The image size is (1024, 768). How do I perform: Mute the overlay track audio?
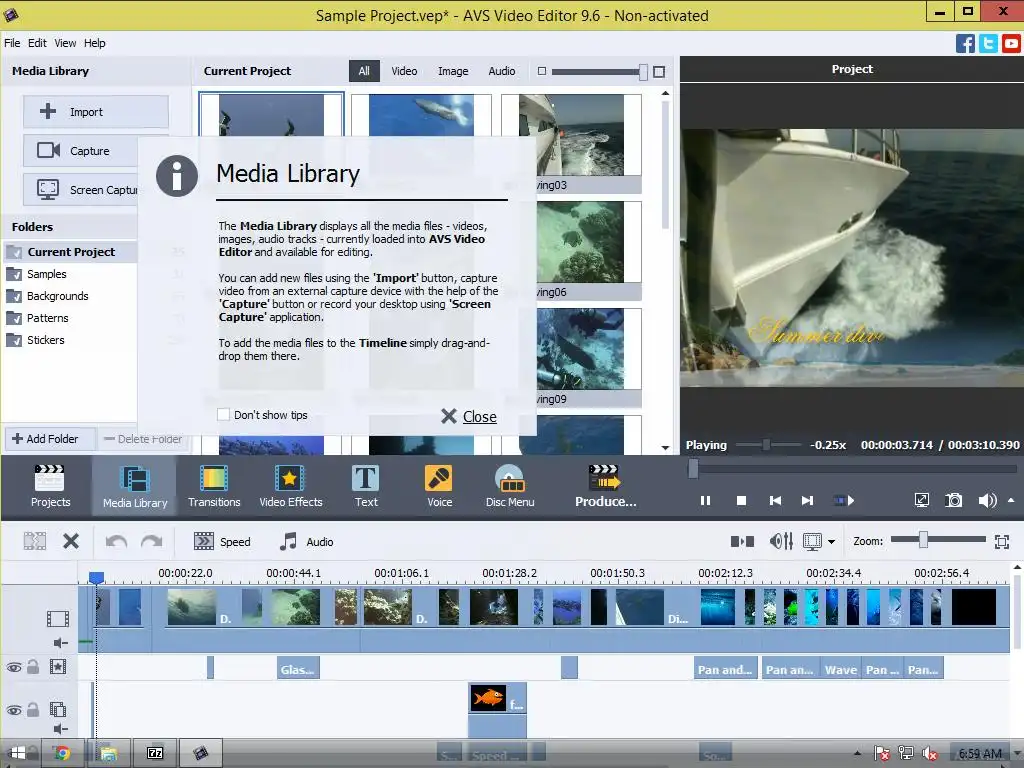click(x=61, y=728)
